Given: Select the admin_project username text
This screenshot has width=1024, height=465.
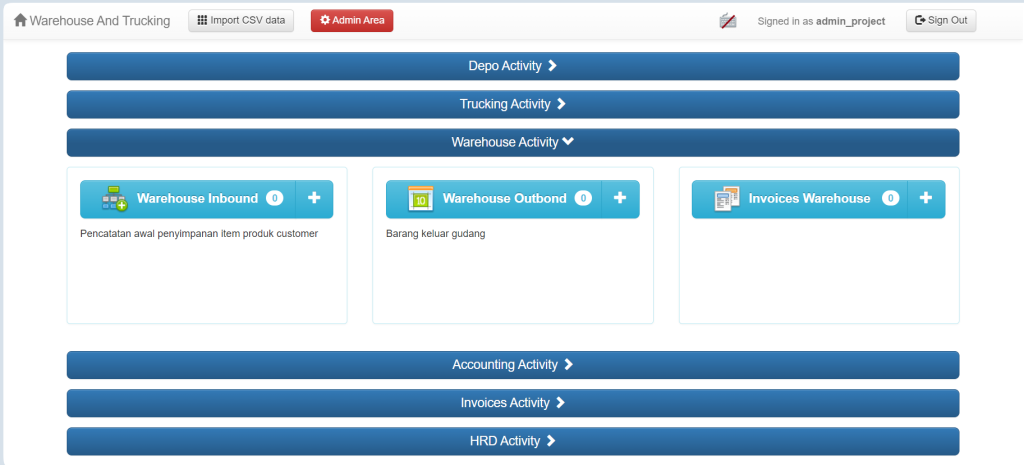Looking at the screenshot, I should tap(850, 21).
